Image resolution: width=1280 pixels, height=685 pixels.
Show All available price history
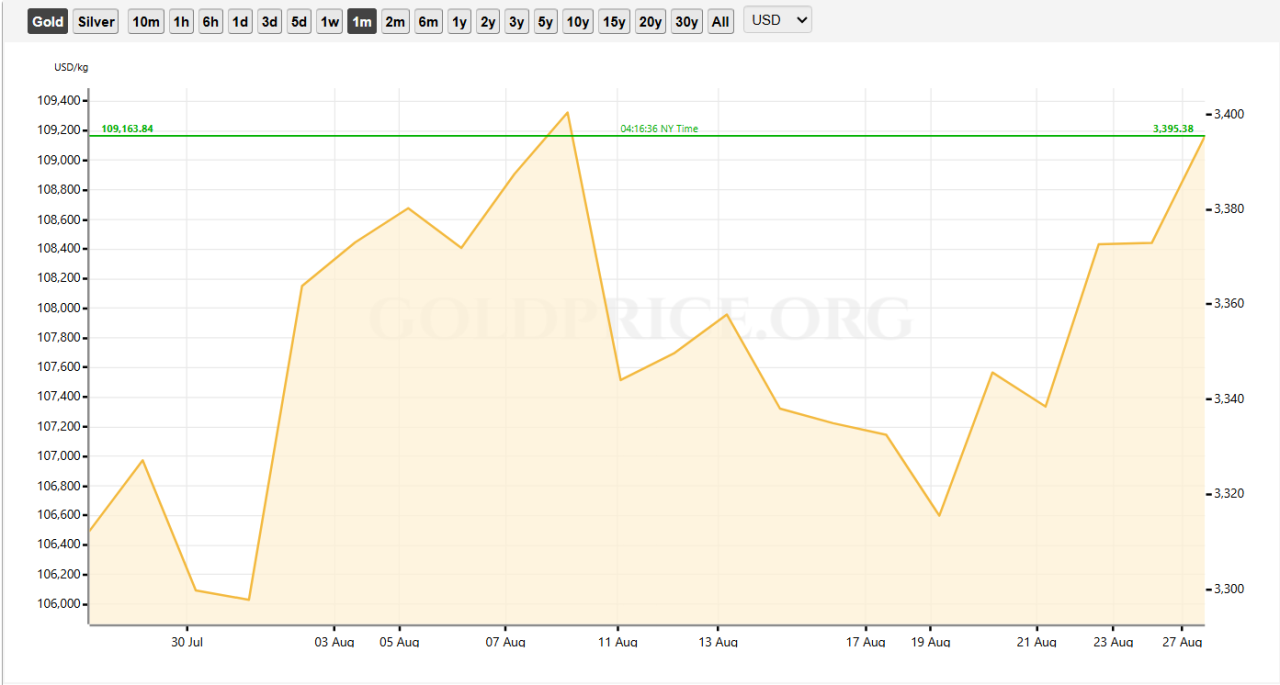pyautogui.click(x=720, y=21)
